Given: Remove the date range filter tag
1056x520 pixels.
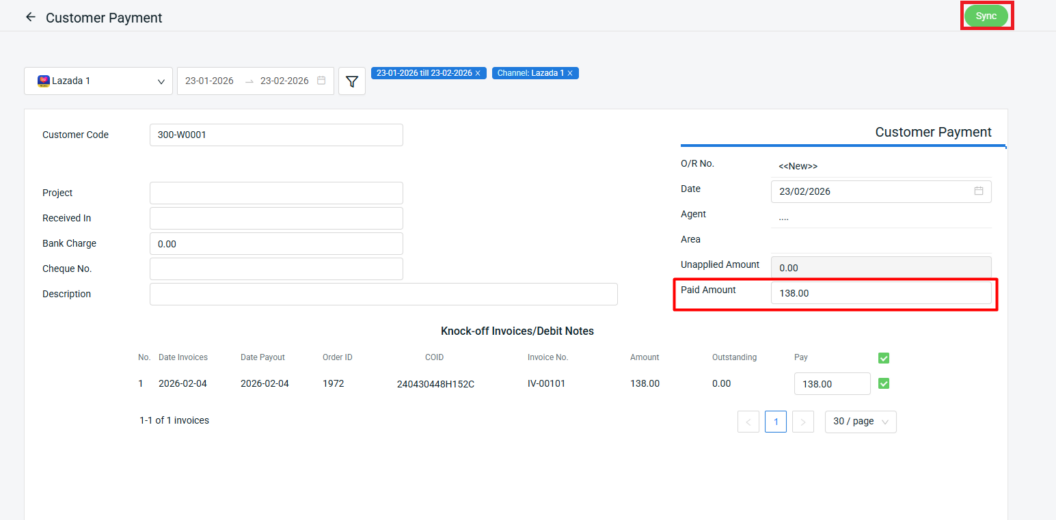Looking at the screenshot, I should point(478,73).
